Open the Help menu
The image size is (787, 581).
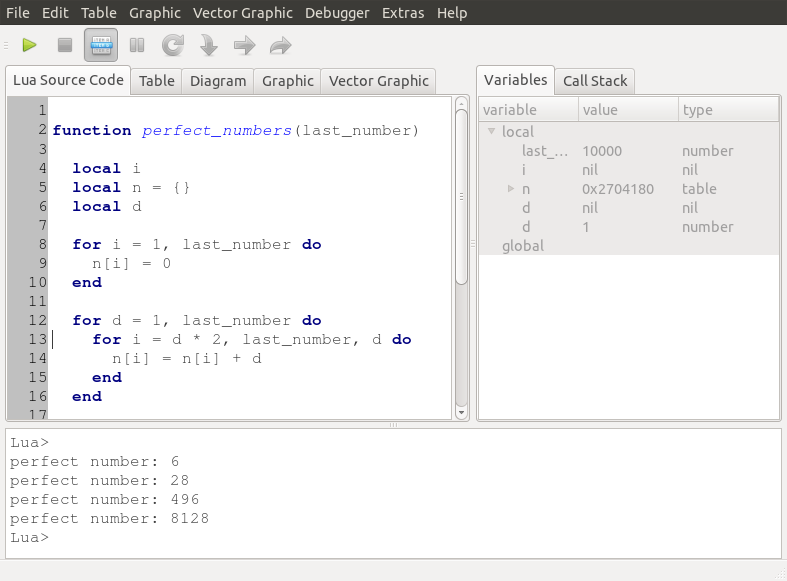point(452,13)
